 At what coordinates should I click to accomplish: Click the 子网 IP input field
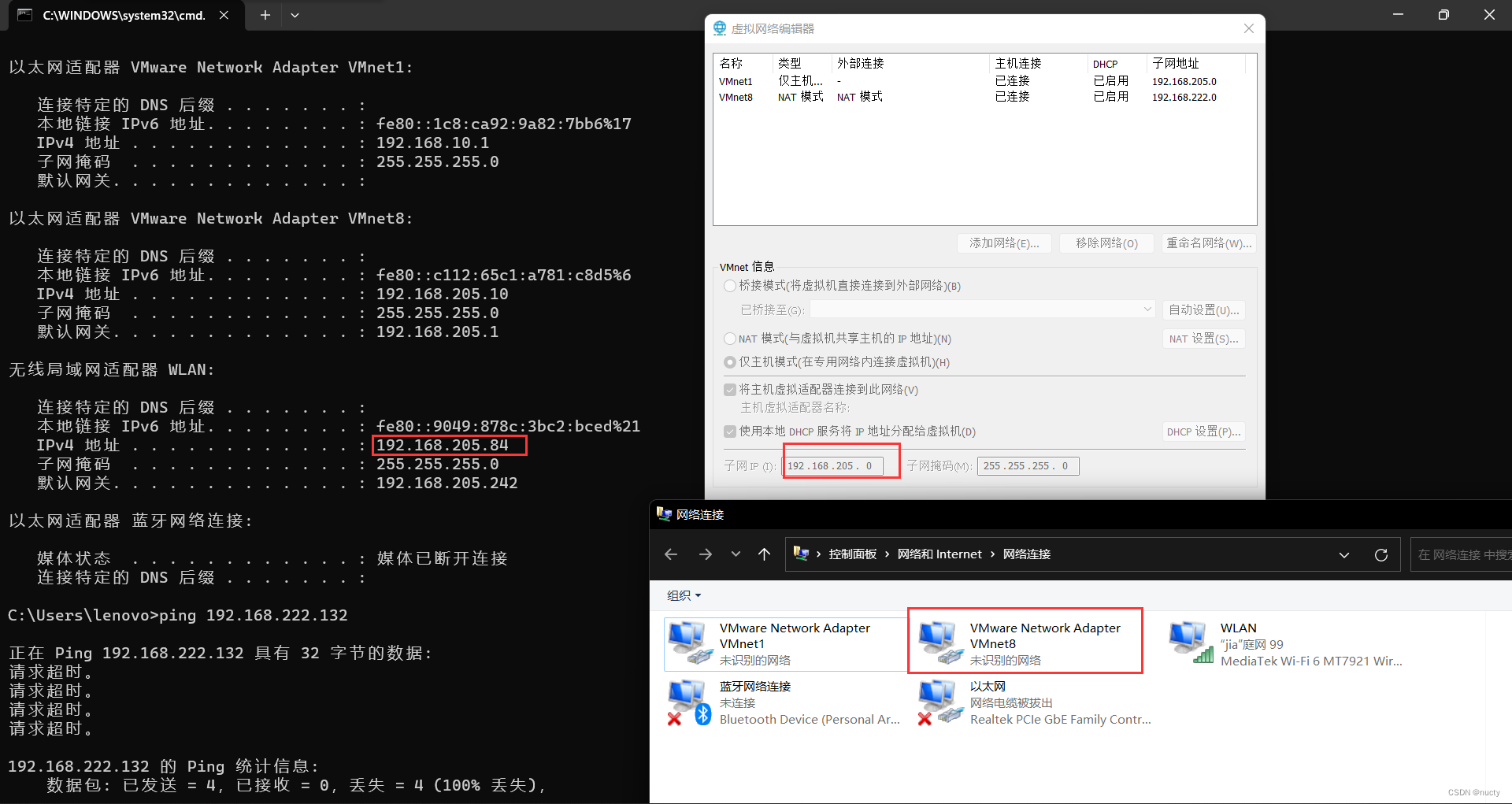832,466
